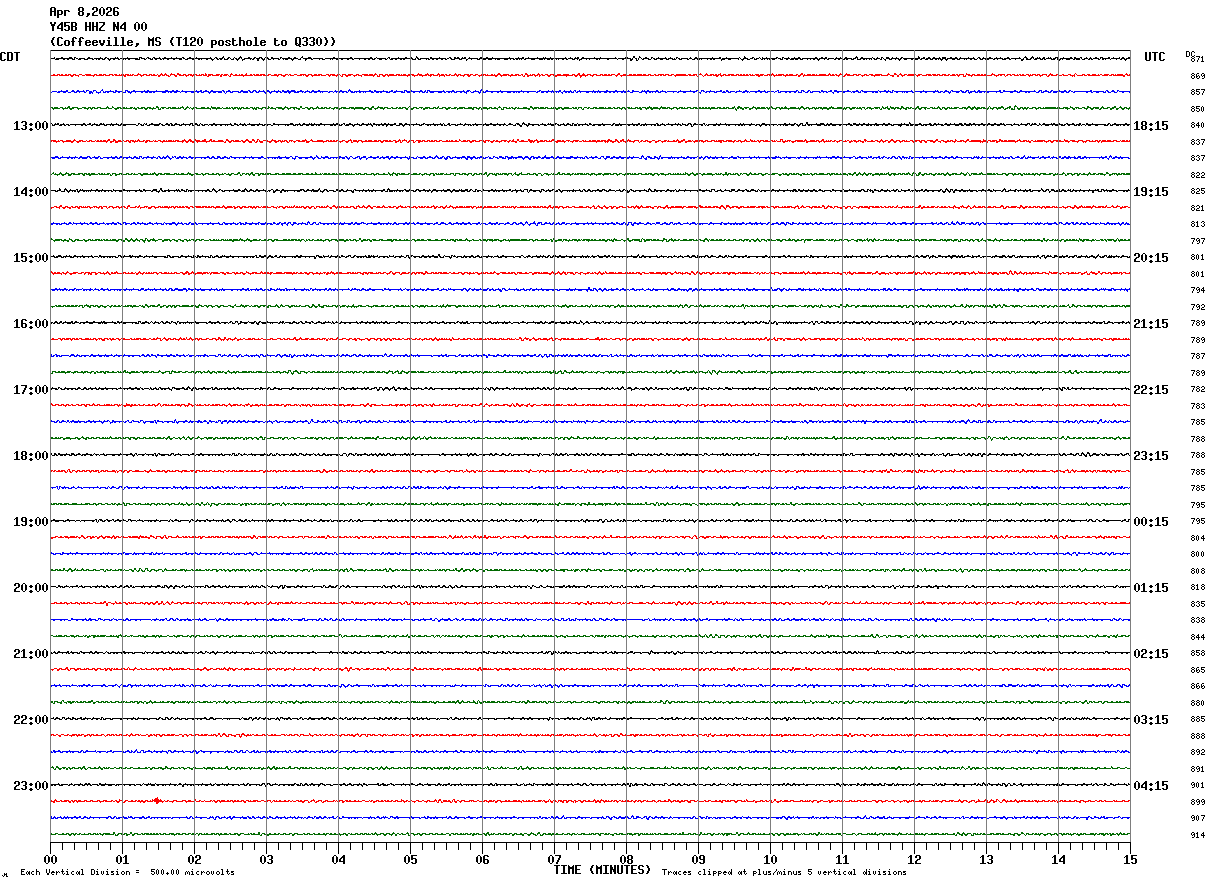Click the 18:15 UTC time label
1210x886 pixels.
1151,126
